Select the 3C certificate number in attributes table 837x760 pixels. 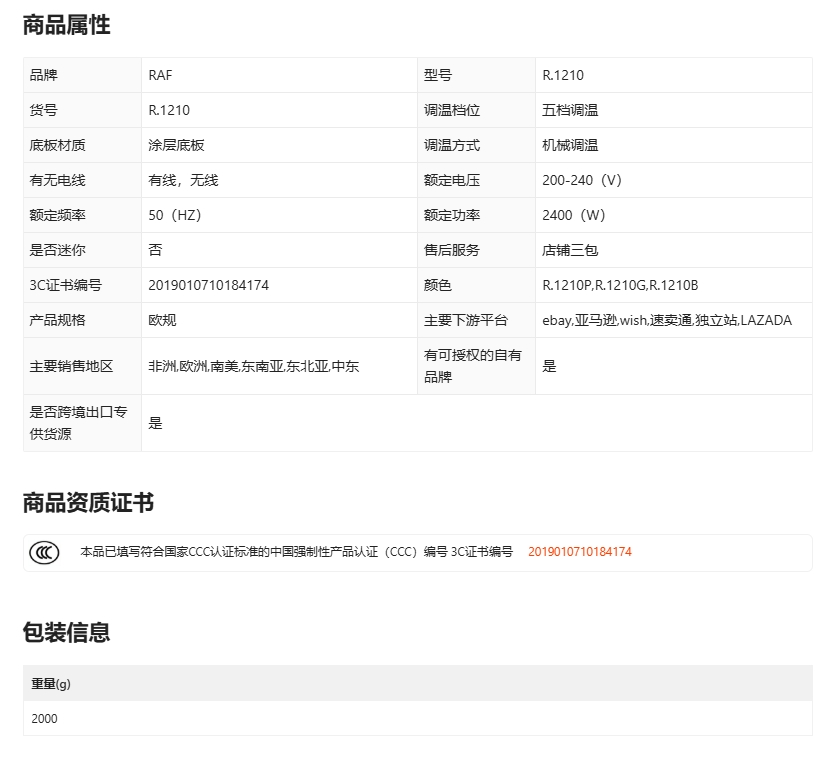tap(208, 285)
